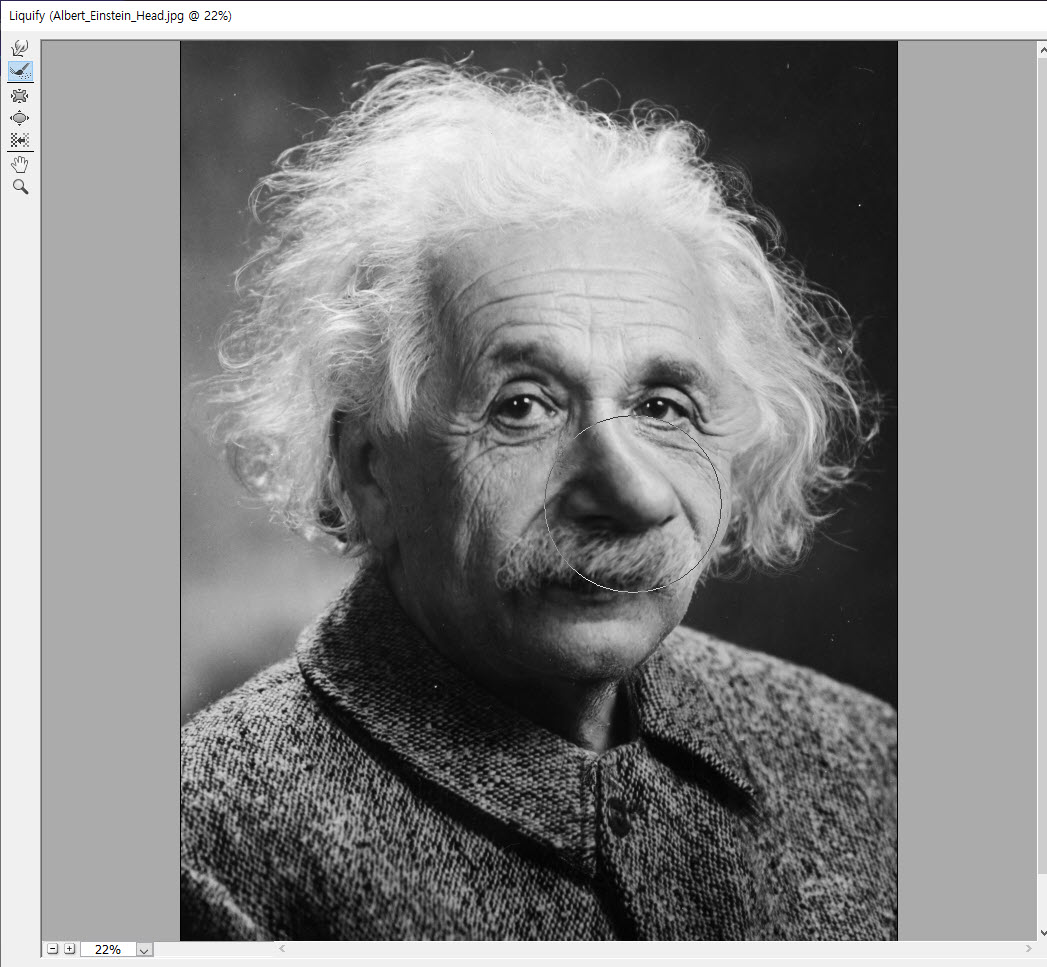1047x967 pixels.
Task: Select the Zoom magnifier tool
Action: coord(20,187)
